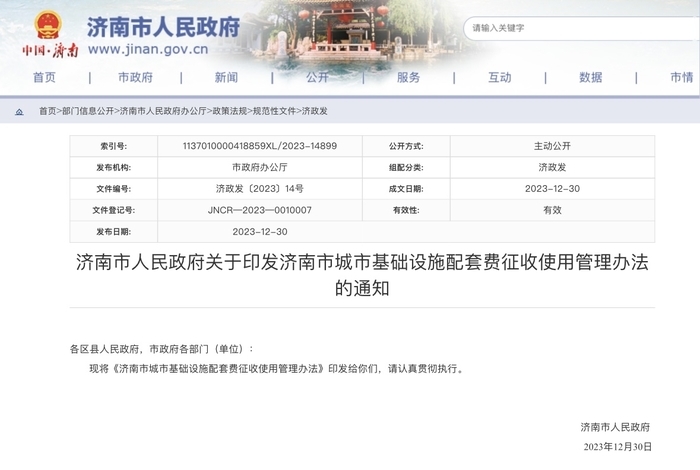
Task: Open 部门信息公开 breadcrumb link
Action: coord(88,111)
